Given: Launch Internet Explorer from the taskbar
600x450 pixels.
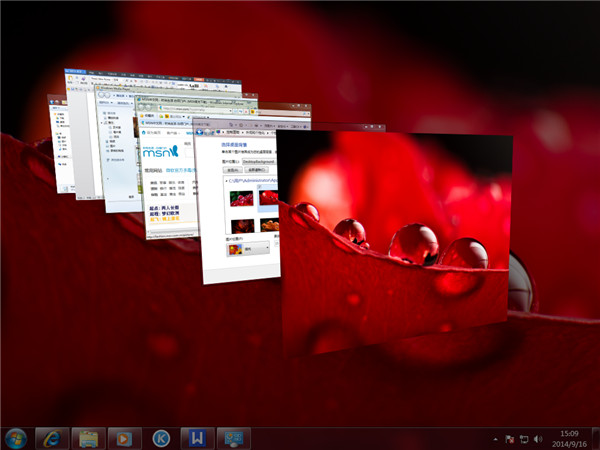Looking at the screenshot, I should 52,438.
